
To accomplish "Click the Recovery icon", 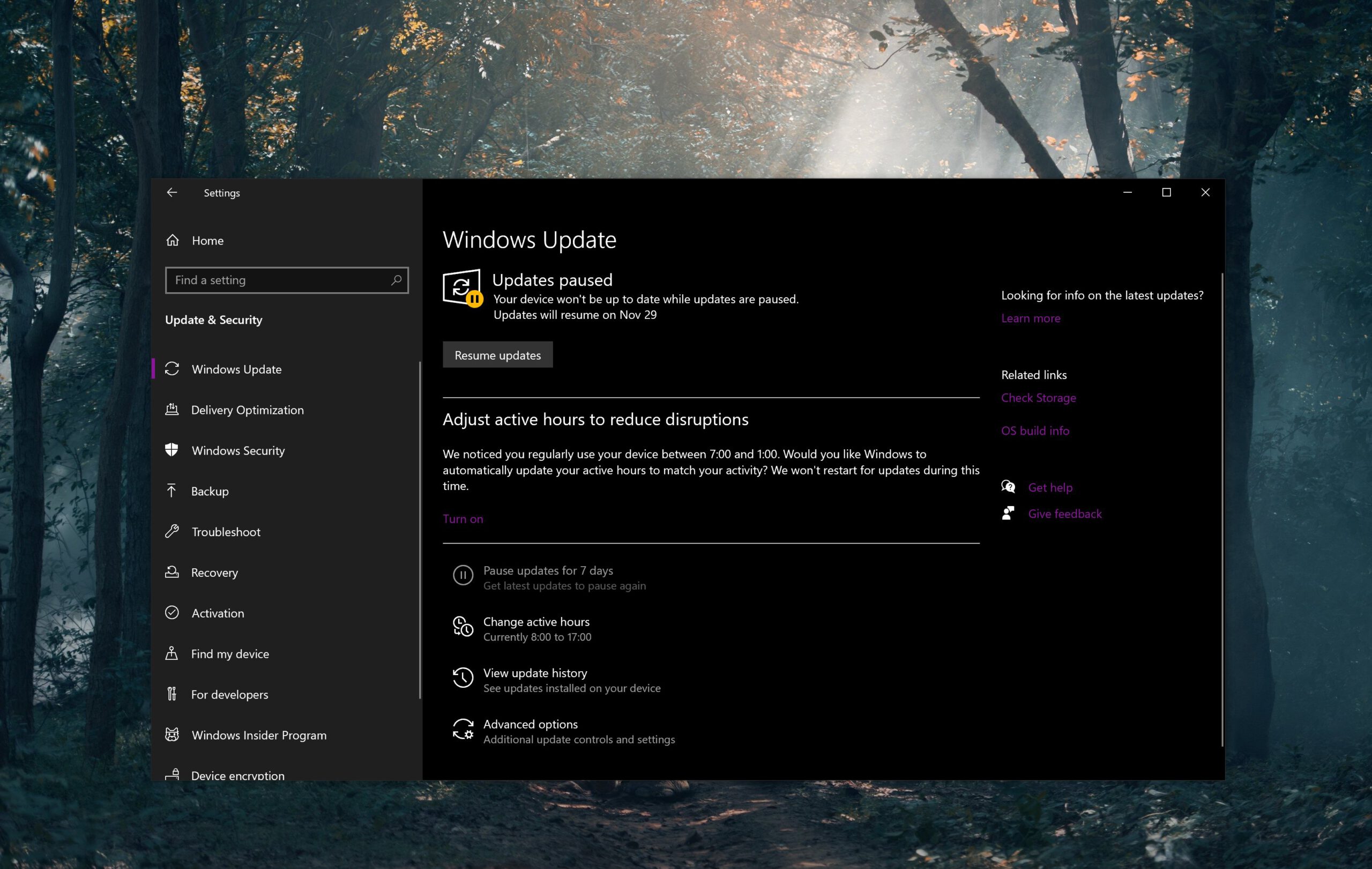I will tap(172, 572).
